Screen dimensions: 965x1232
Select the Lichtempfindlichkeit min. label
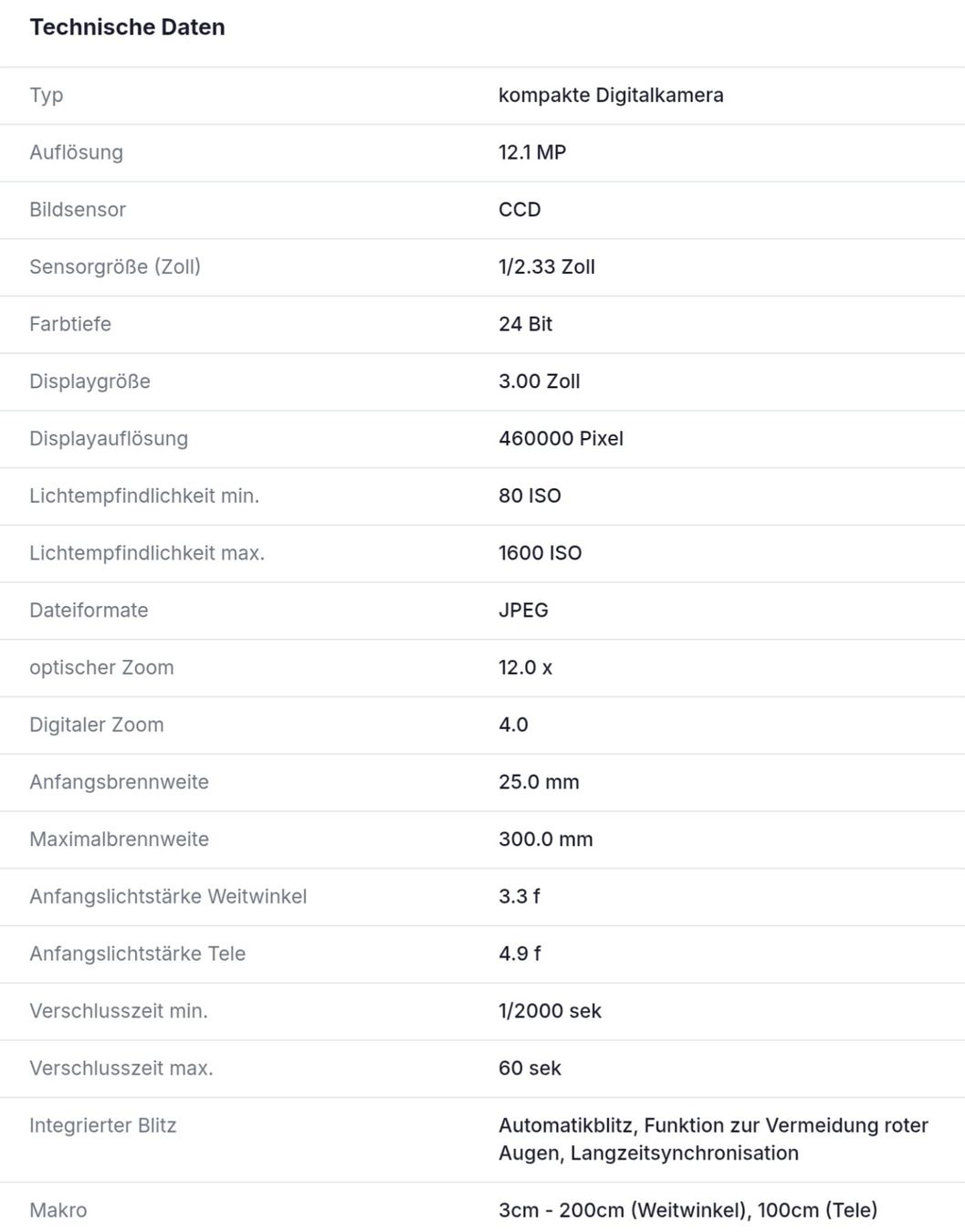click(144, 496)
